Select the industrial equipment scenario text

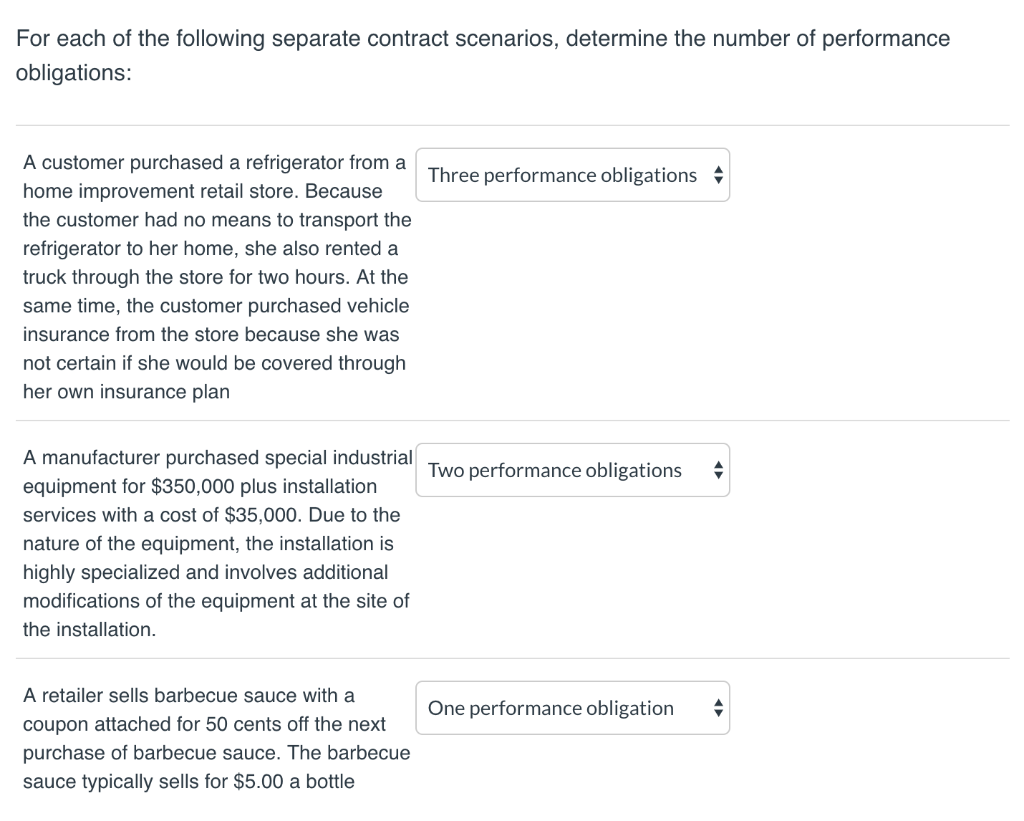[216, 543]
